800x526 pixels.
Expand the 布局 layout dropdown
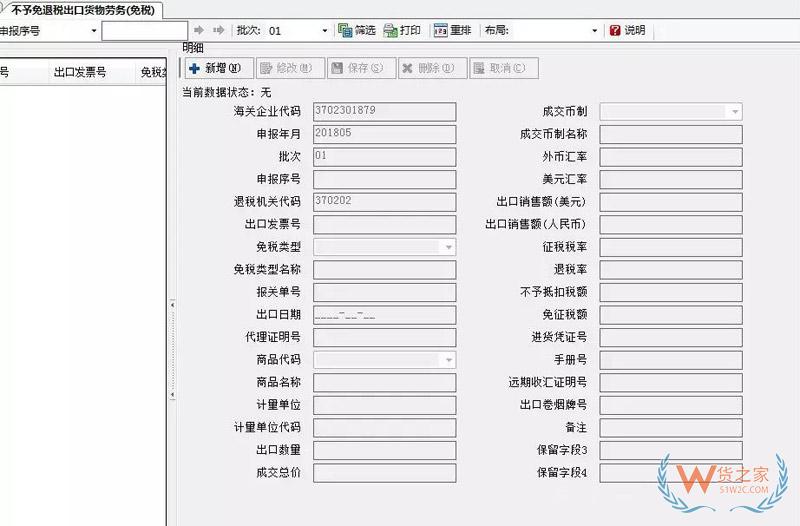tap(594, 31)
